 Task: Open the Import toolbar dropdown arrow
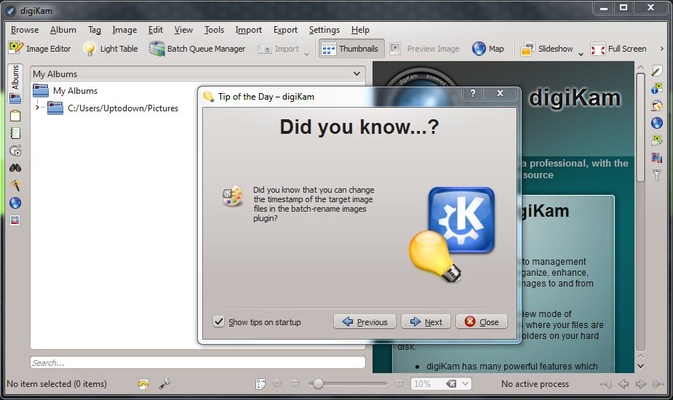306,54
